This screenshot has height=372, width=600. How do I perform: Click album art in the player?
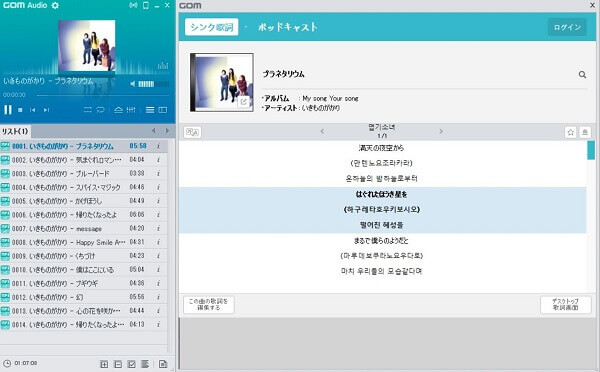[x=86, y=46]
